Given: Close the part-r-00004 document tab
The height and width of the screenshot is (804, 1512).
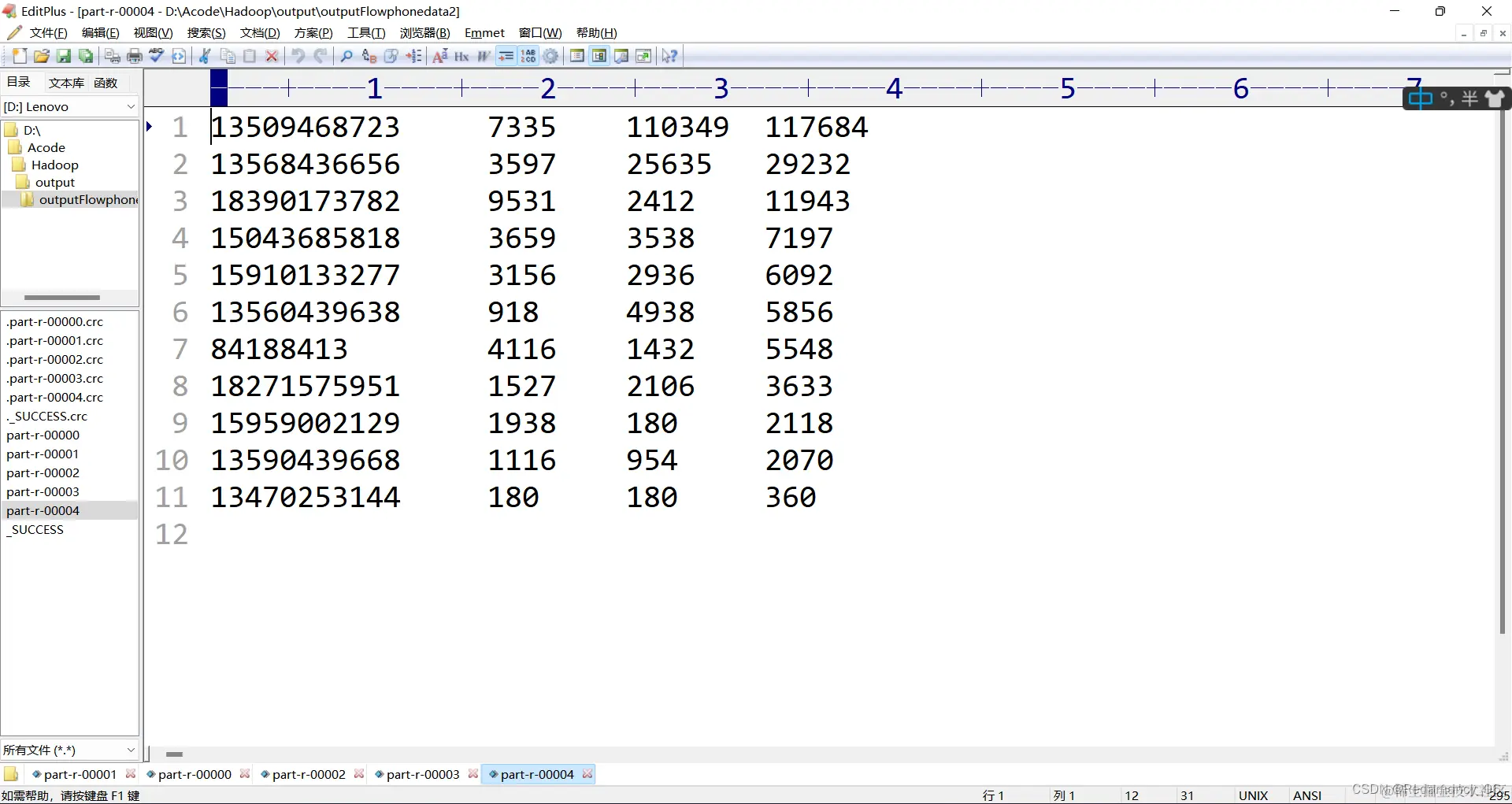Looking at the screenshot, I should 587,774.
